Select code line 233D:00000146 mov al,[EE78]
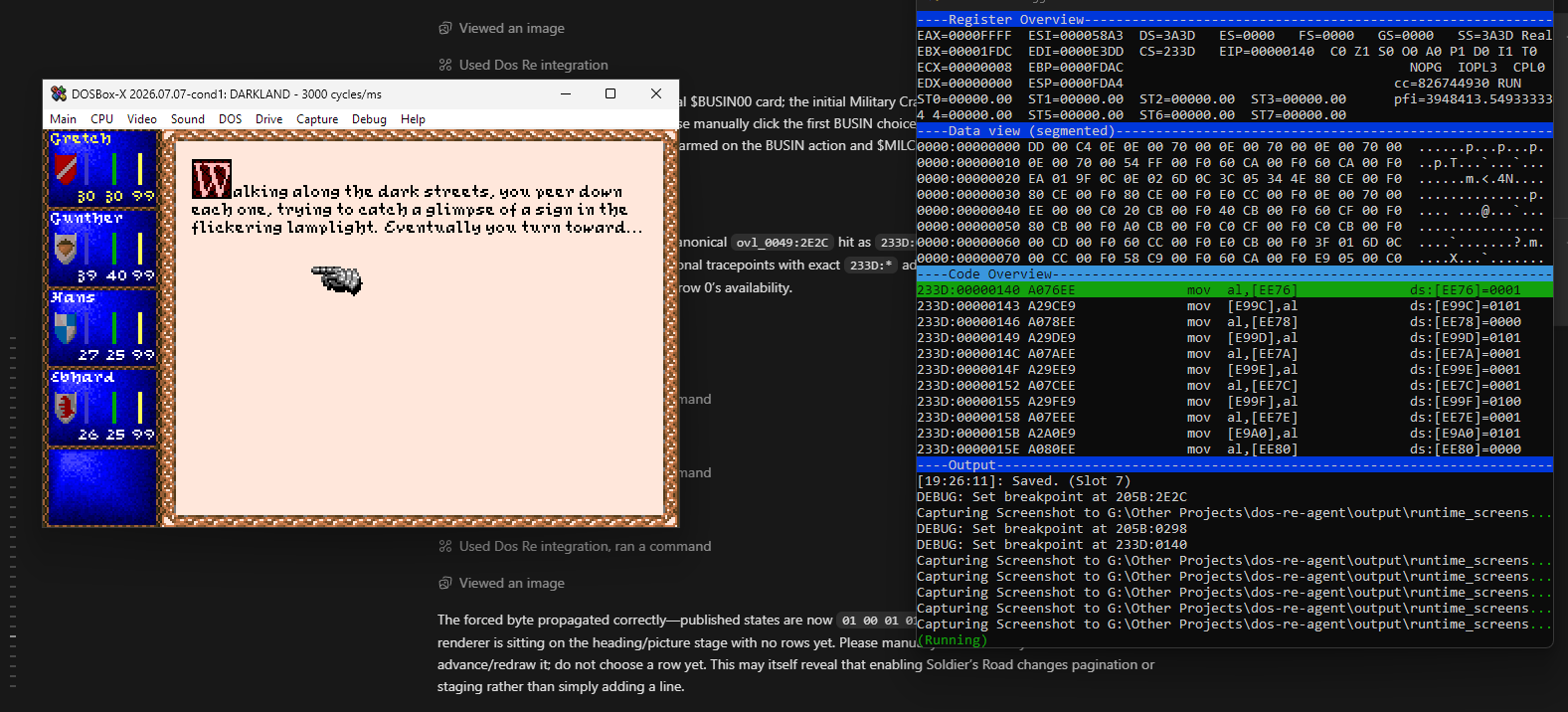1568x712 pixels. coord(1234,321)
